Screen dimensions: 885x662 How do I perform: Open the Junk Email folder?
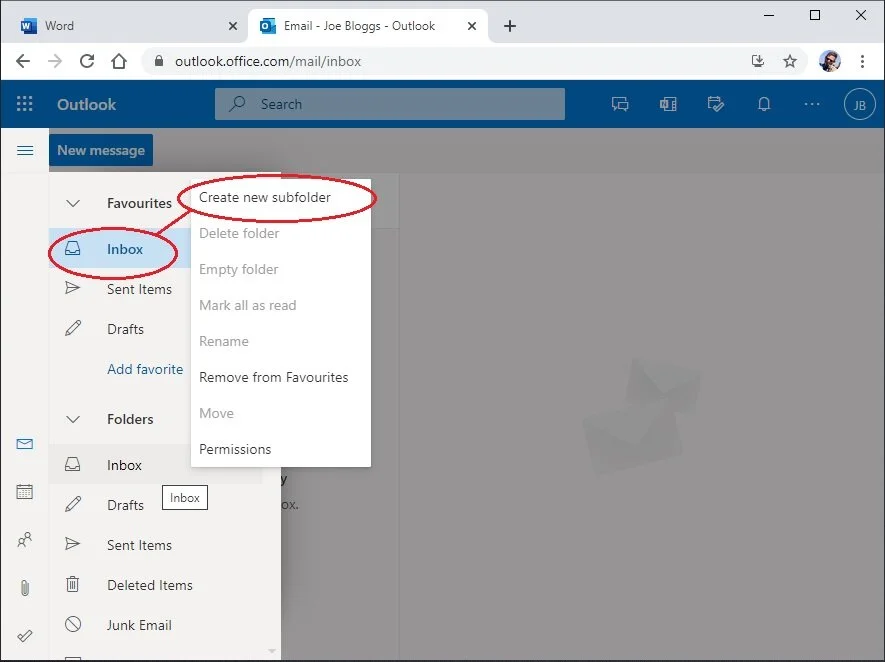tap(156, 625)
